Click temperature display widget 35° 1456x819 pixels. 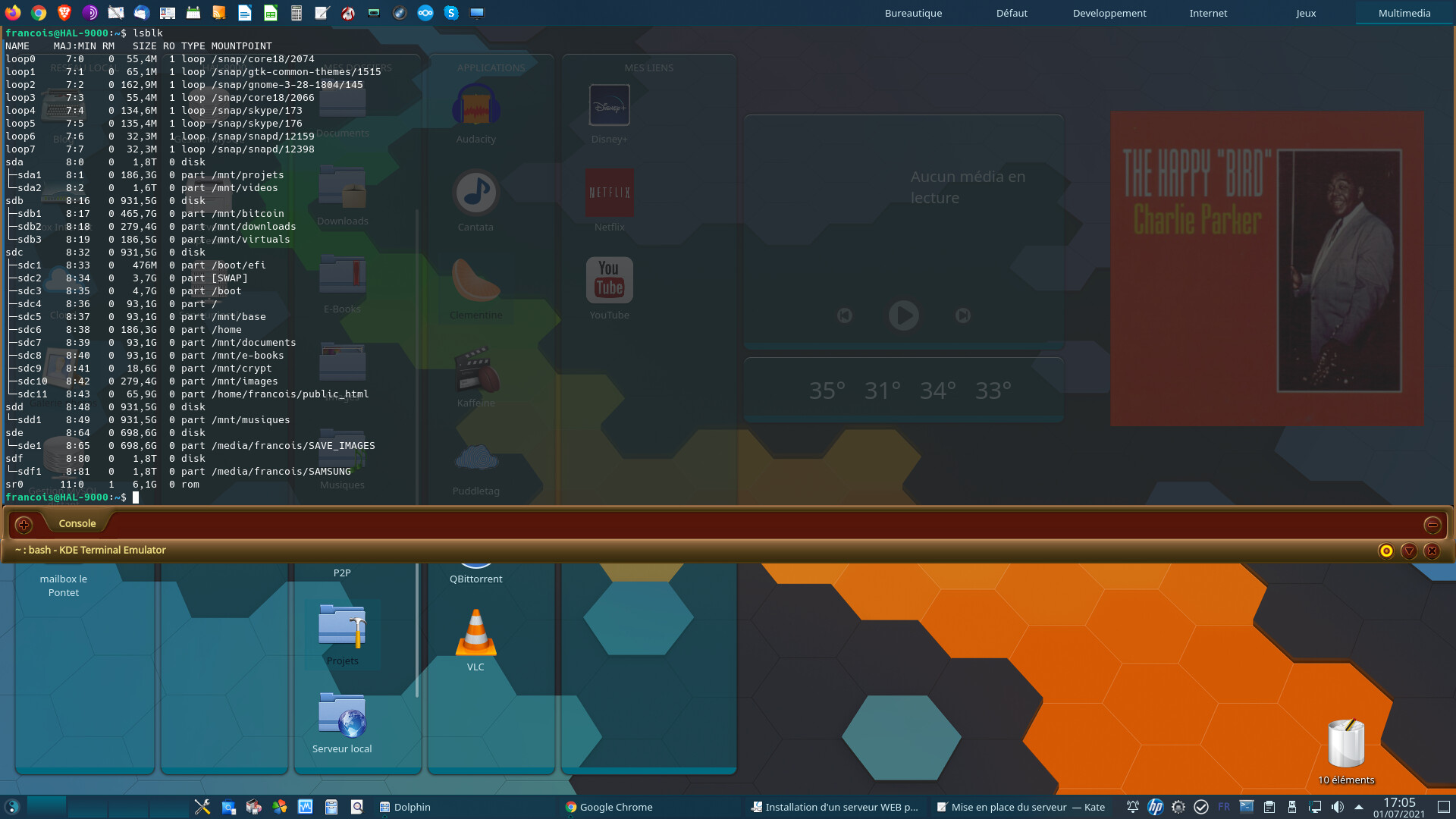pyautogui.click(x=825, y=390)
